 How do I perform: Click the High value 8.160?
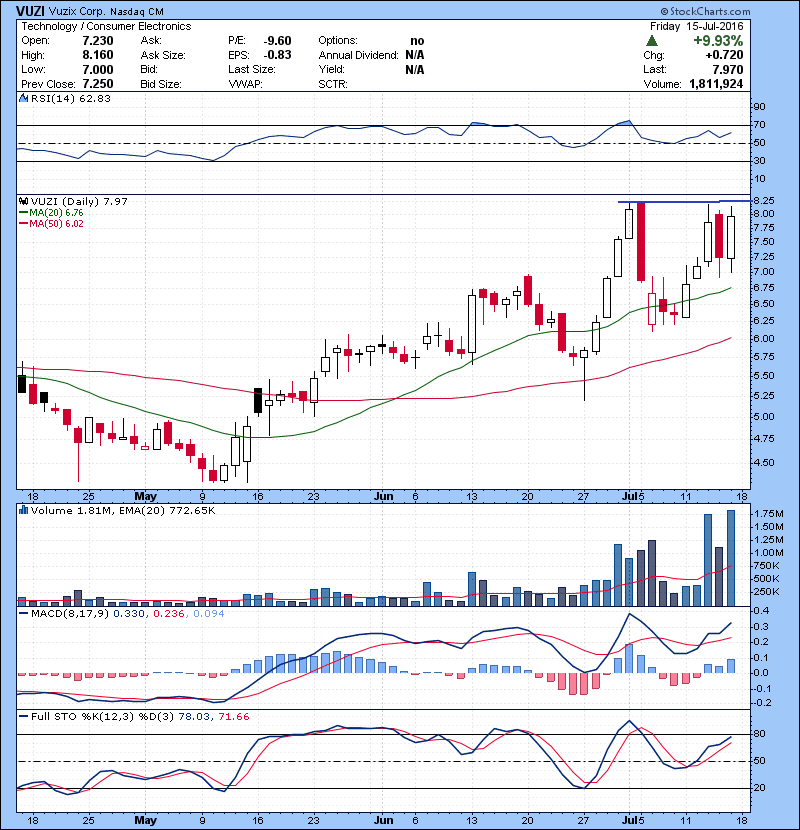click(x=98, y=55)
